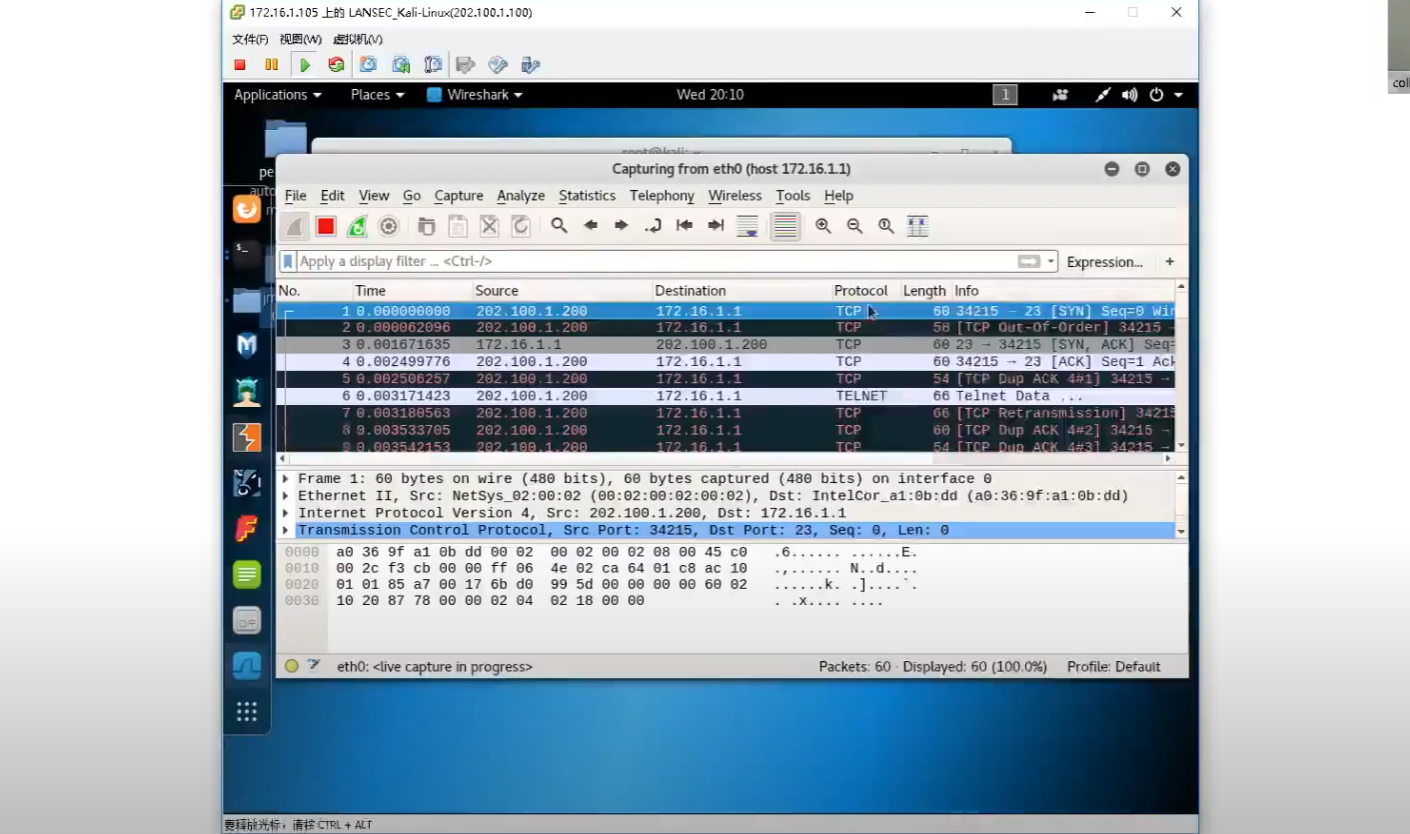This screenshot has width=1410, height=834.
Task: Reset text to normal size icon
Action: click(886, 226)
